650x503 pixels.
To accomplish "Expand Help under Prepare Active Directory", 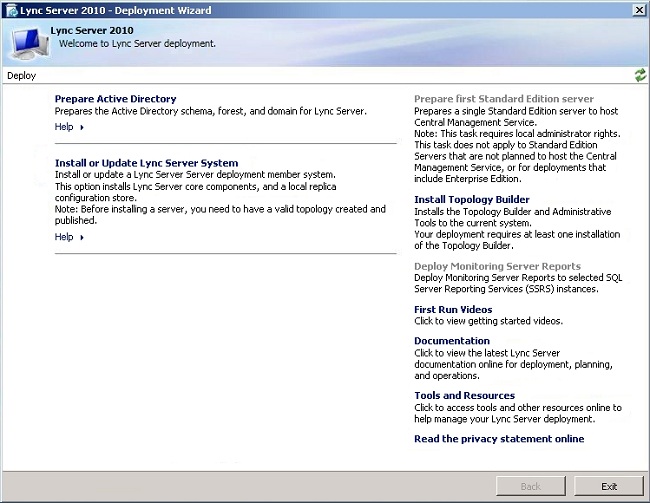I will 69,127.
